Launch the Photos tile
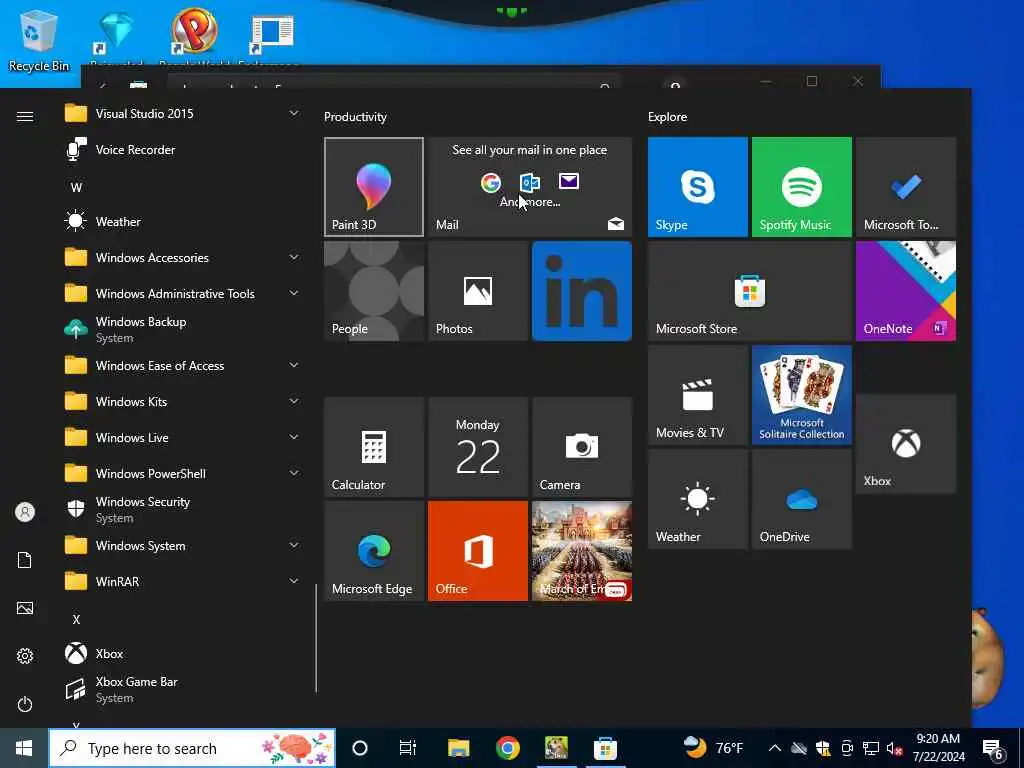Image resolution: width=1024 pixels, height=768 pixels. pos(477,291)
